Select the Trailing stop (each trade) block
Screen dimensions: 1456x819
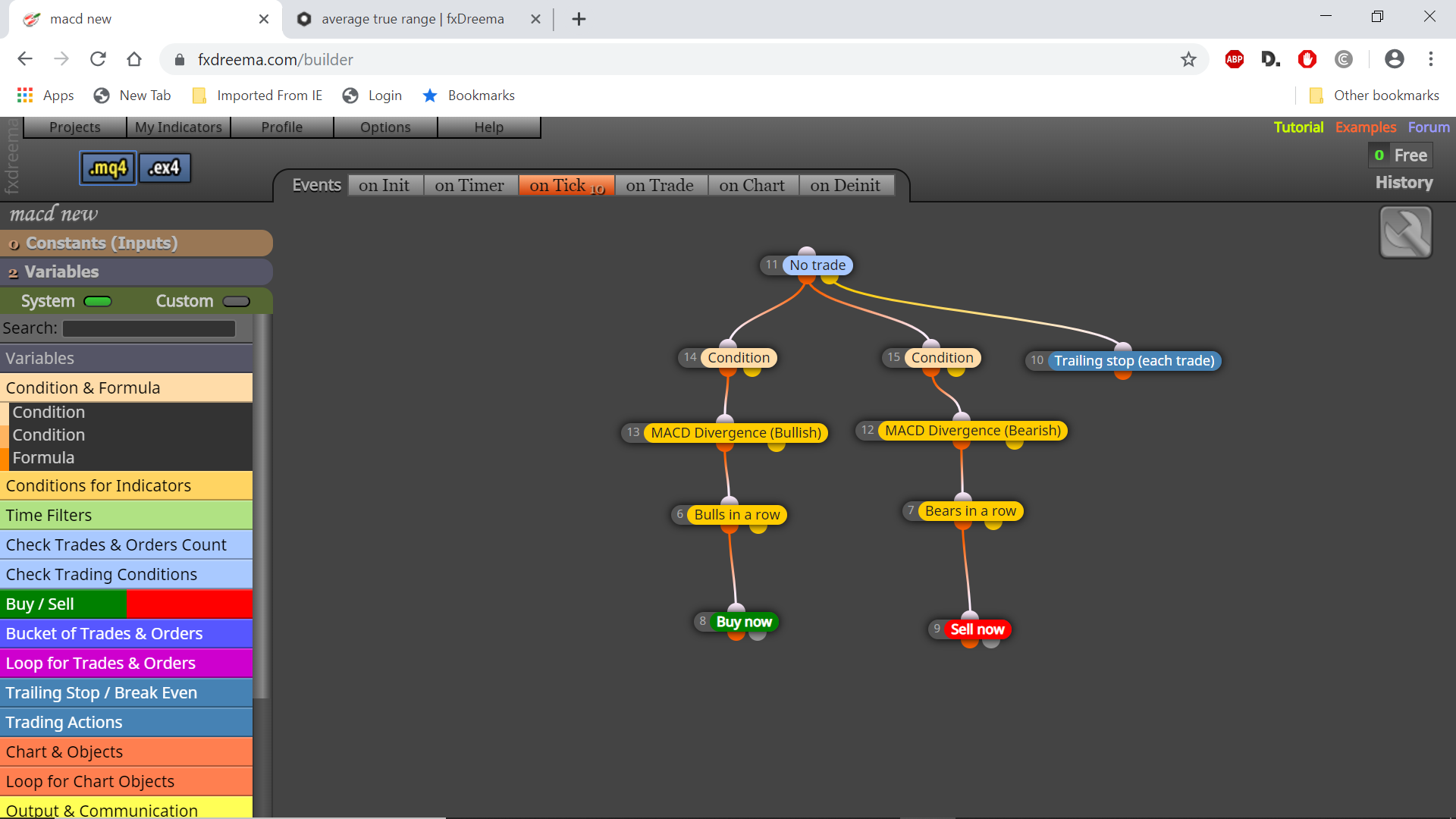[1134, 360]
